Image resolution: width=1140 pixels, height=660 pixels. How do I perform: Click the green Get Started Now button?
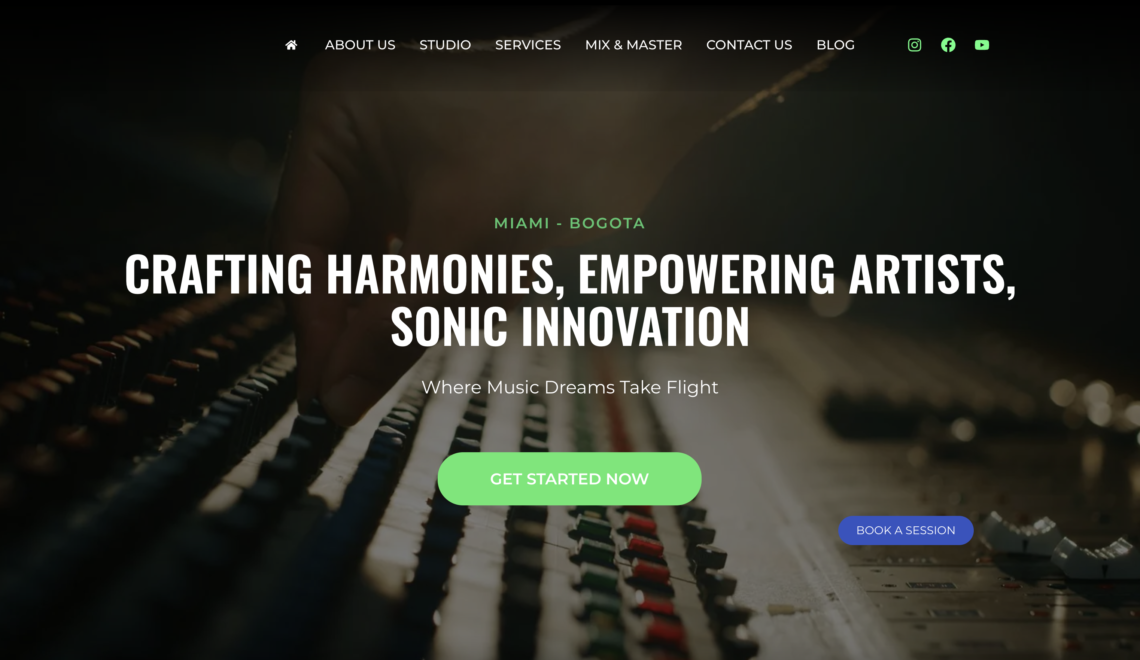(569, 479)
